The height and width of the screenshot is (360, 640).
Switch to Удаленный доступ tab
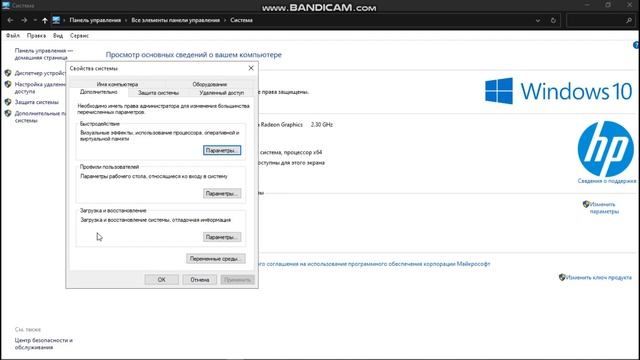point(222,93)
